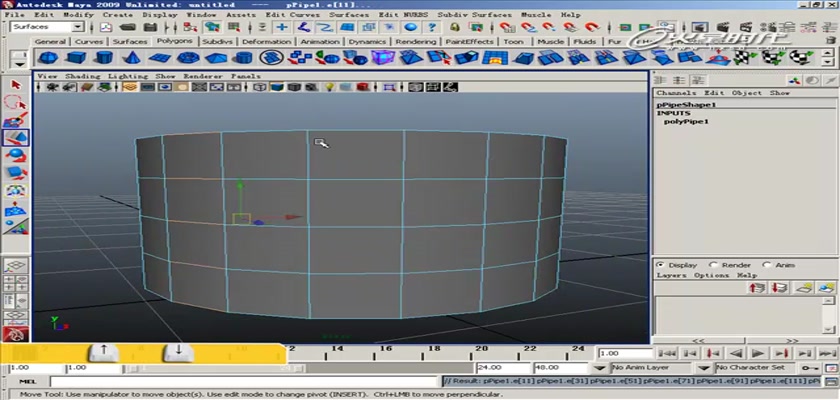Click the MEL command input field
Viewport: 840px width, 400px height.
(244, 382)
